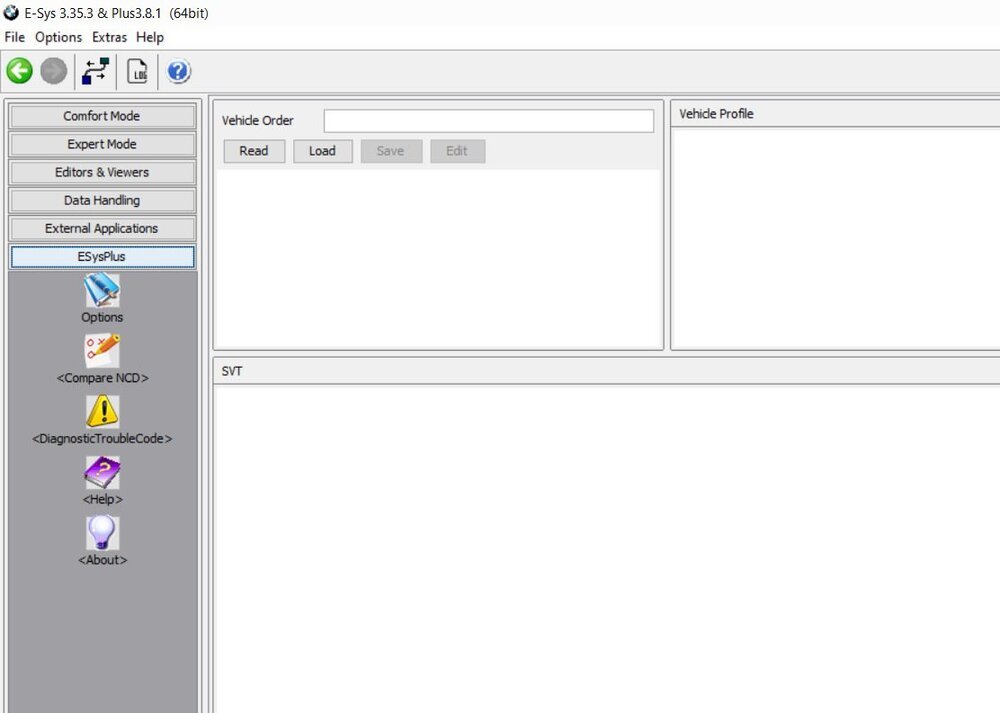Open the purple Help book icon
Image resolution: width=1000 pixels, height=713 pixels.
click(102, 473)
